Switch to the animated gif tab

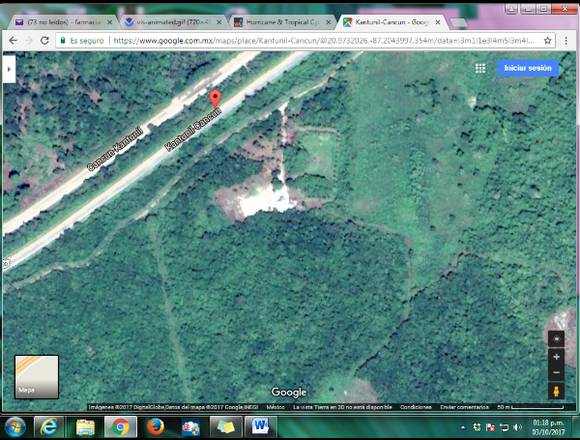click(x=172, y=22)
